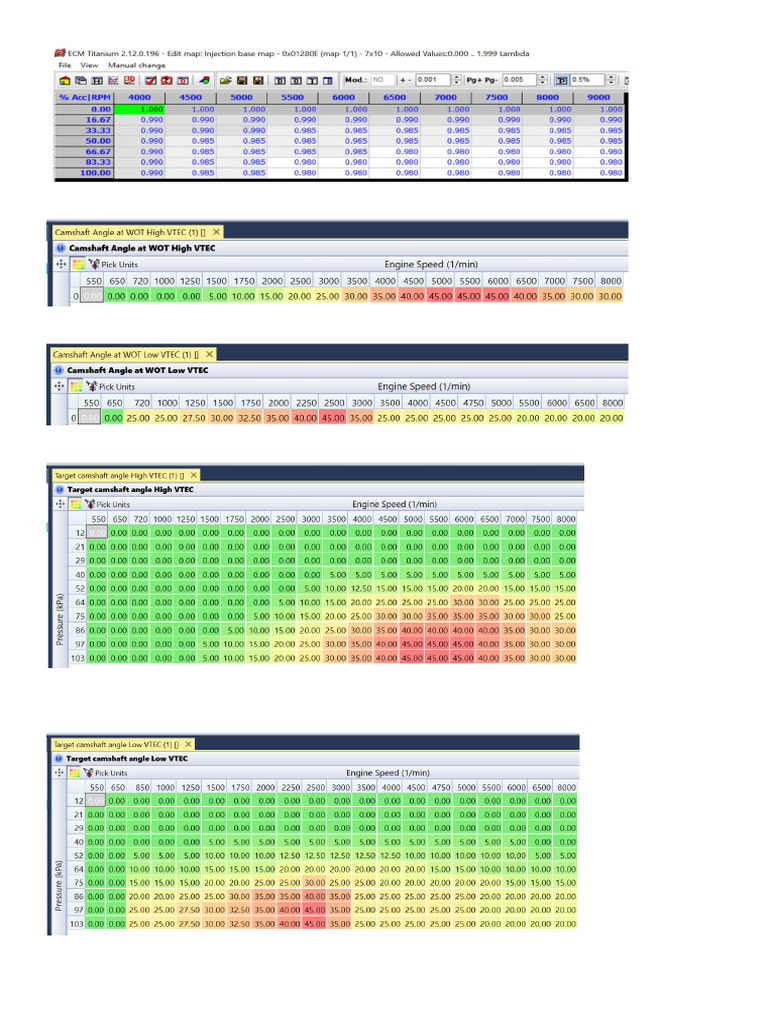Click the spinner next to 0.005 Pg field

point(542,80)
